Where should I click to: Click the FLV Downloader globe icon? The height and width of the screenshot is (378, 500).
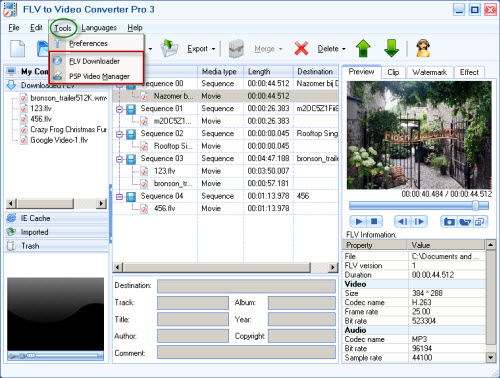point(58,61)
